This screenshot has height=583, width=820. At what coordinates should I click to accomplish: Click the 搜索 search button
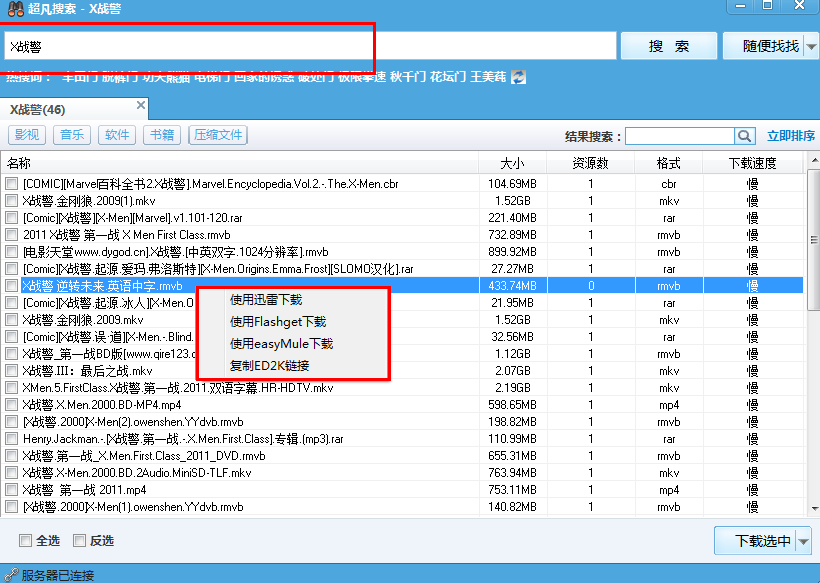click(668, 47)
